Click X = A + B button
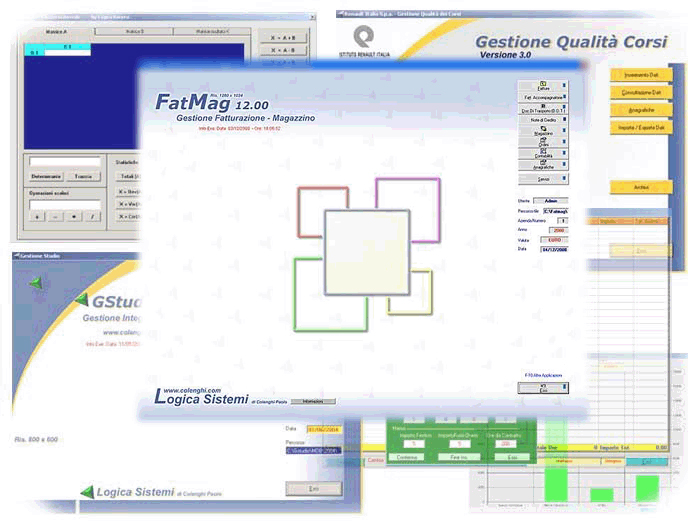The height and width of the screenshot is (525, 700). point(283,38)
